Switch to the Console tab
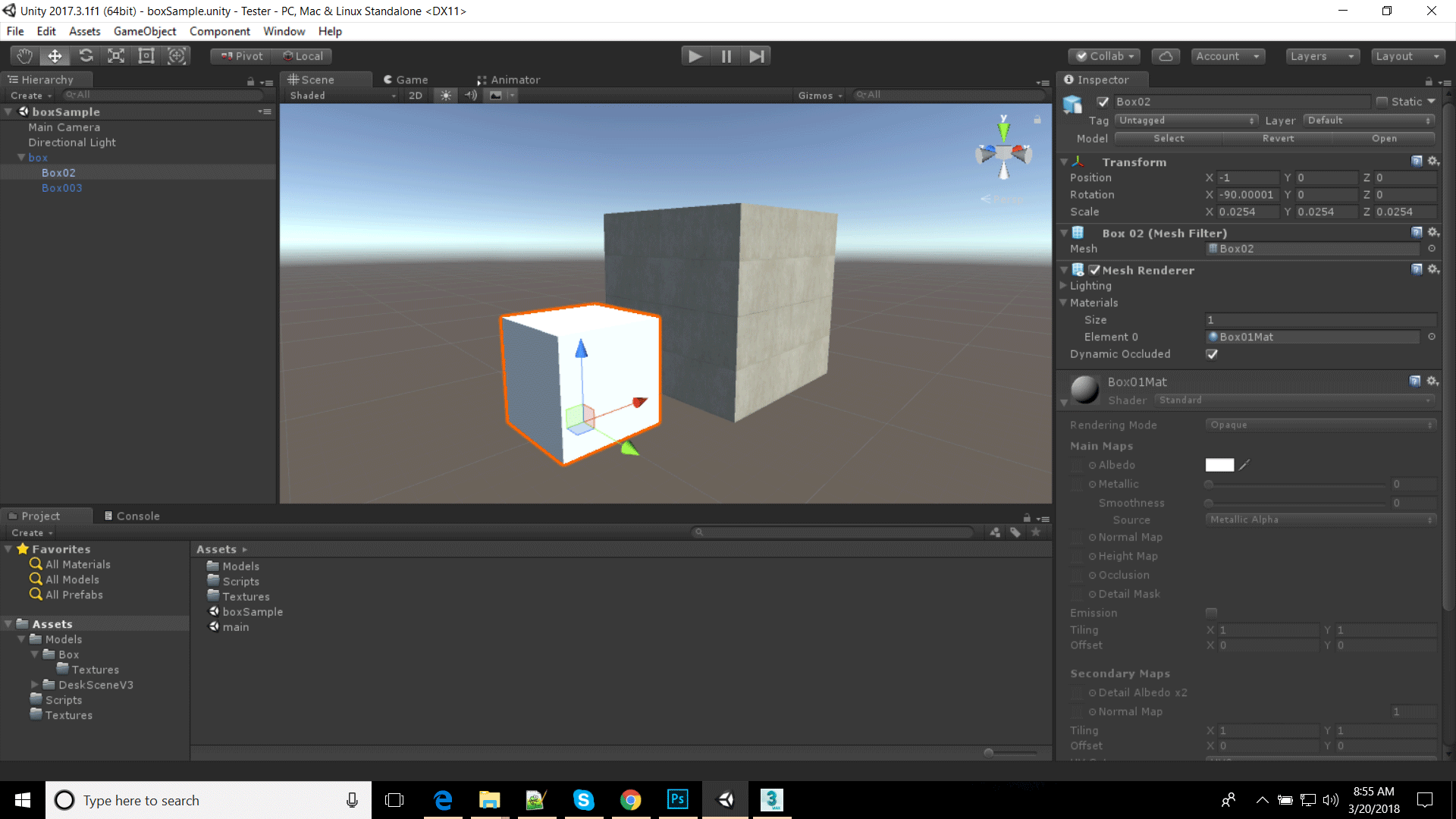1456x819 pixels. [132, 516]
